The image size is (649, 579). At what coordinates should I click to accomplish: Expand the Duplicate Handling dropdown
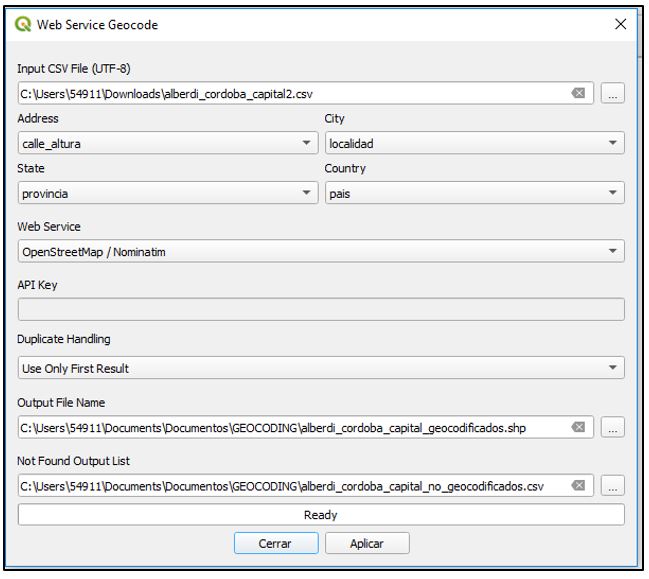pyautogui.click(x=321, y=368)
